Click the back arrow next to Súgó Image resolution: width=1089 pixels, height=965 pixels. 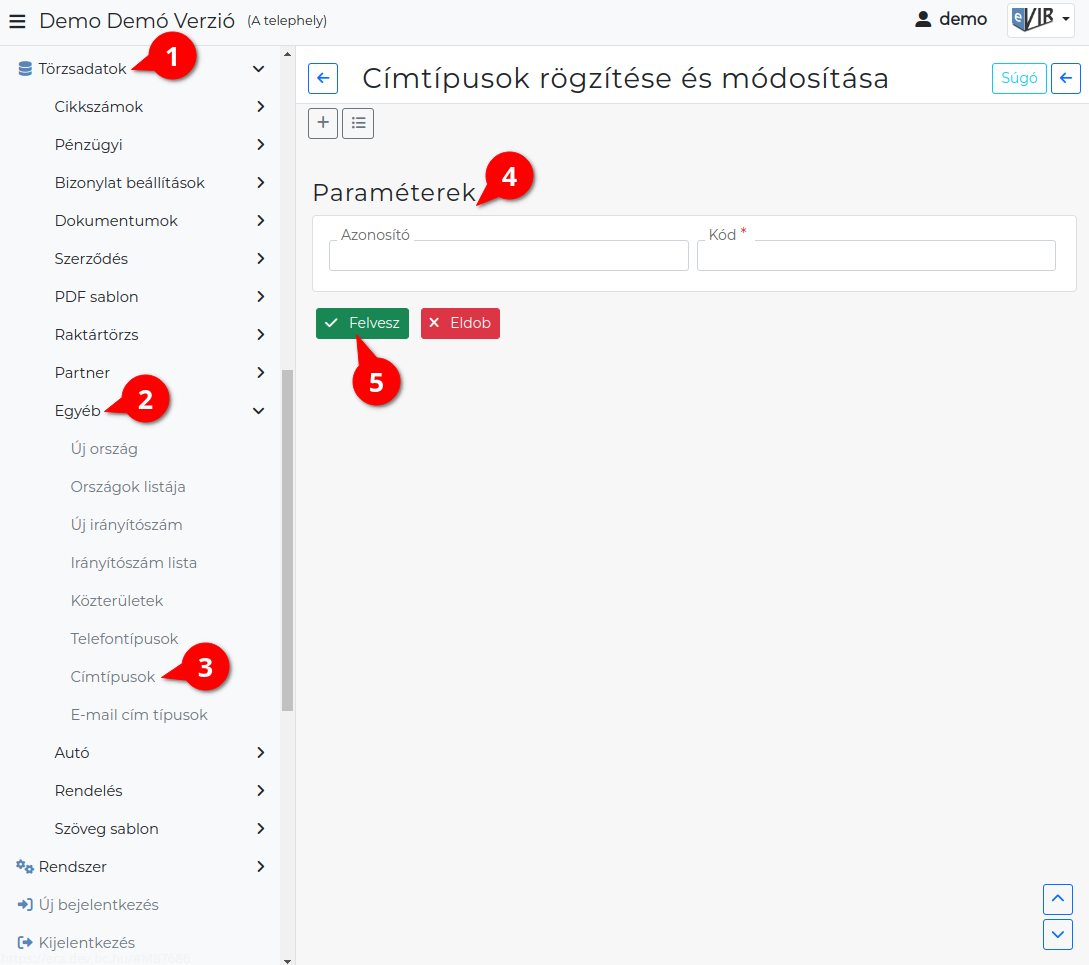(1065, 78)
